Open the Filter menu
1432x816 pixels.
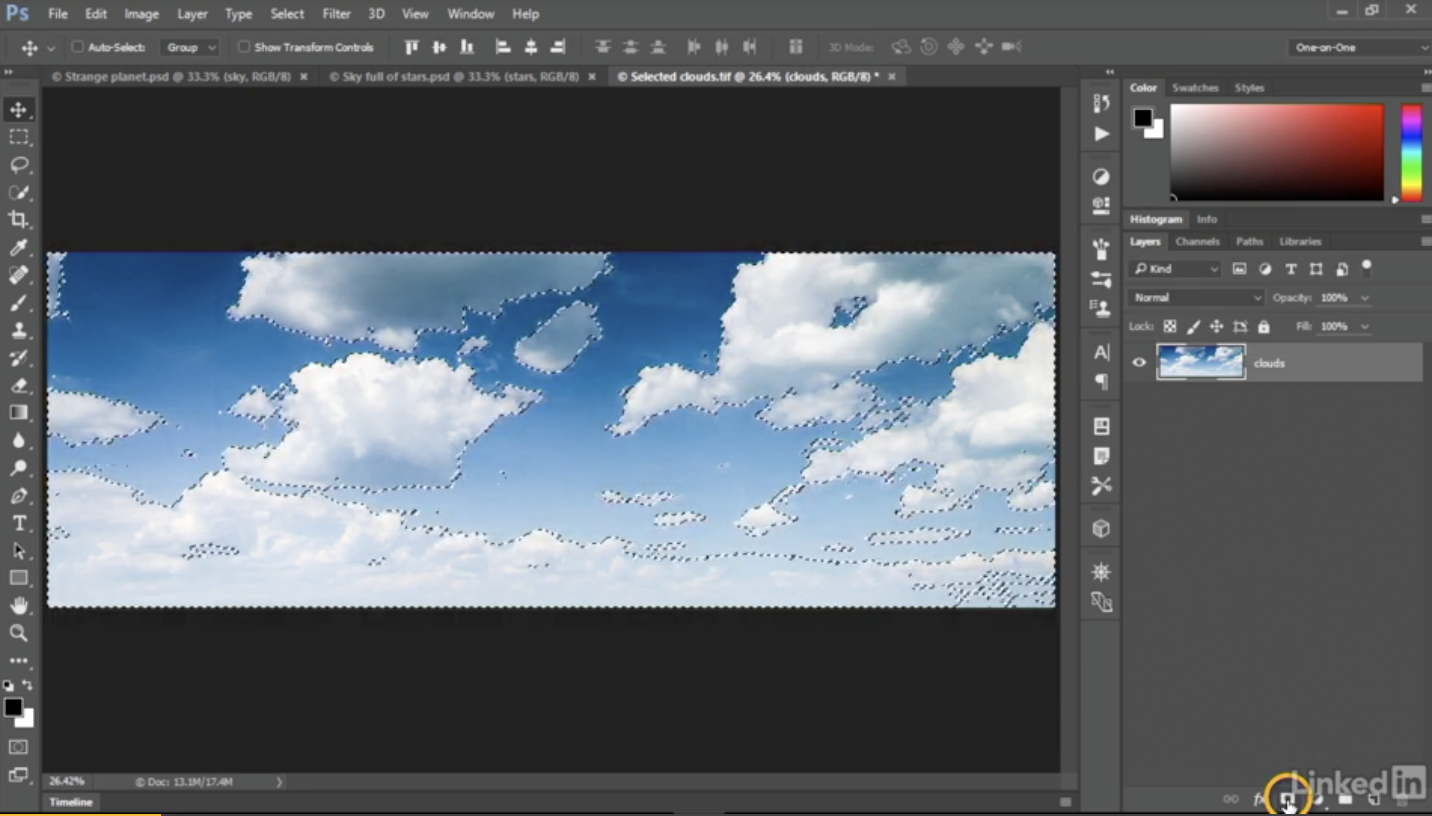336,14
